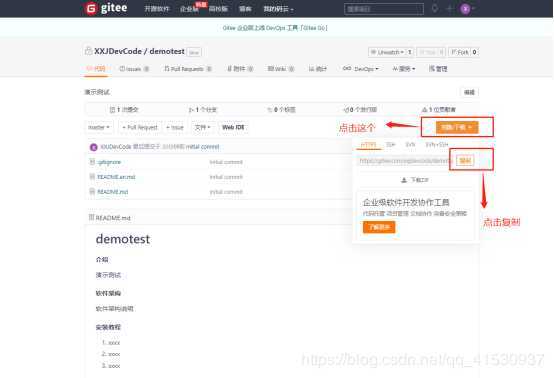This screenshot has width=554, height=378.
Task: Open the README.en.md file
Action: [116, 177]
